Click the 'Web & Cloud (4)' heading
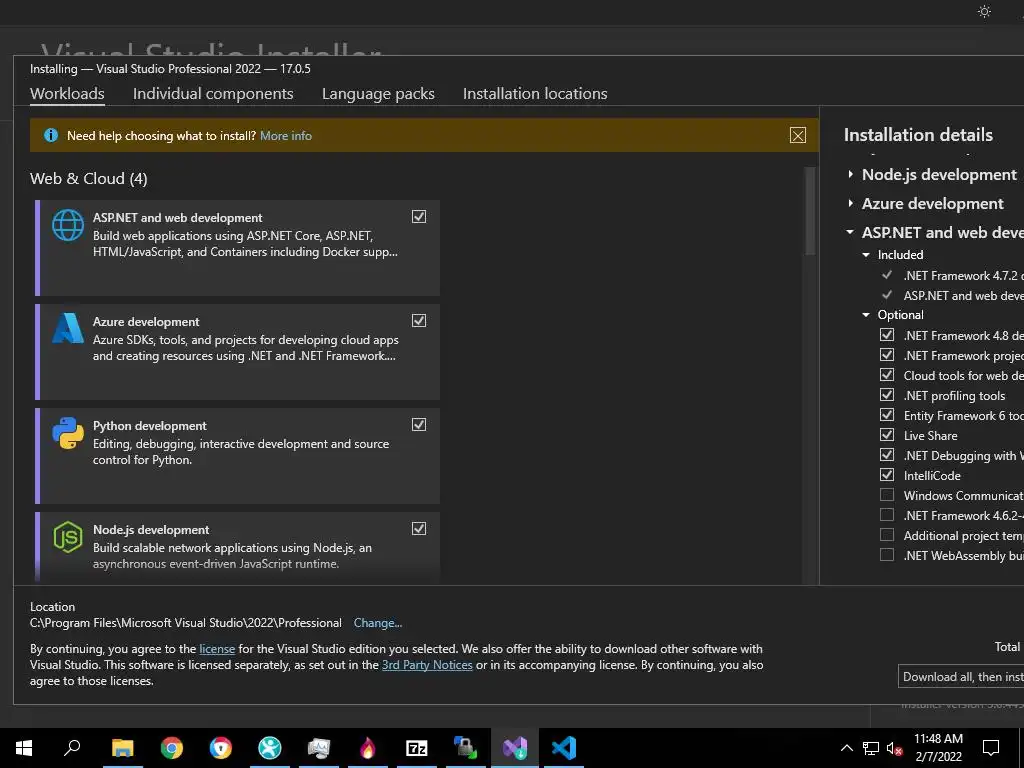This screenshot has width=1024, height=768. click(x=89, y=178)
